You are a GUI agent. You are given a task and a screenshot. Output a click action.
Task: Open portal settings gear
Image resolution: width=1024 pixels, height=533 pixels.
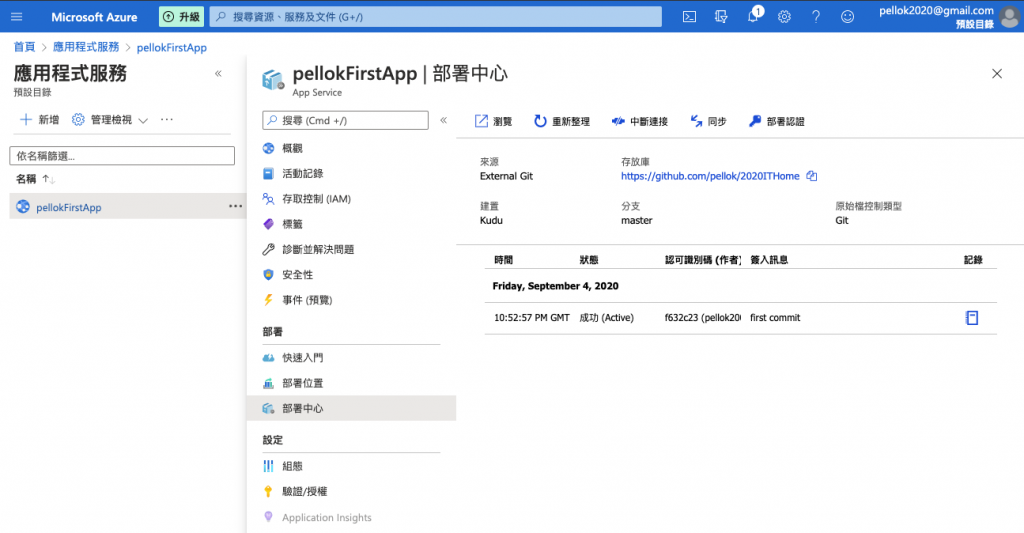coord(784,17)
